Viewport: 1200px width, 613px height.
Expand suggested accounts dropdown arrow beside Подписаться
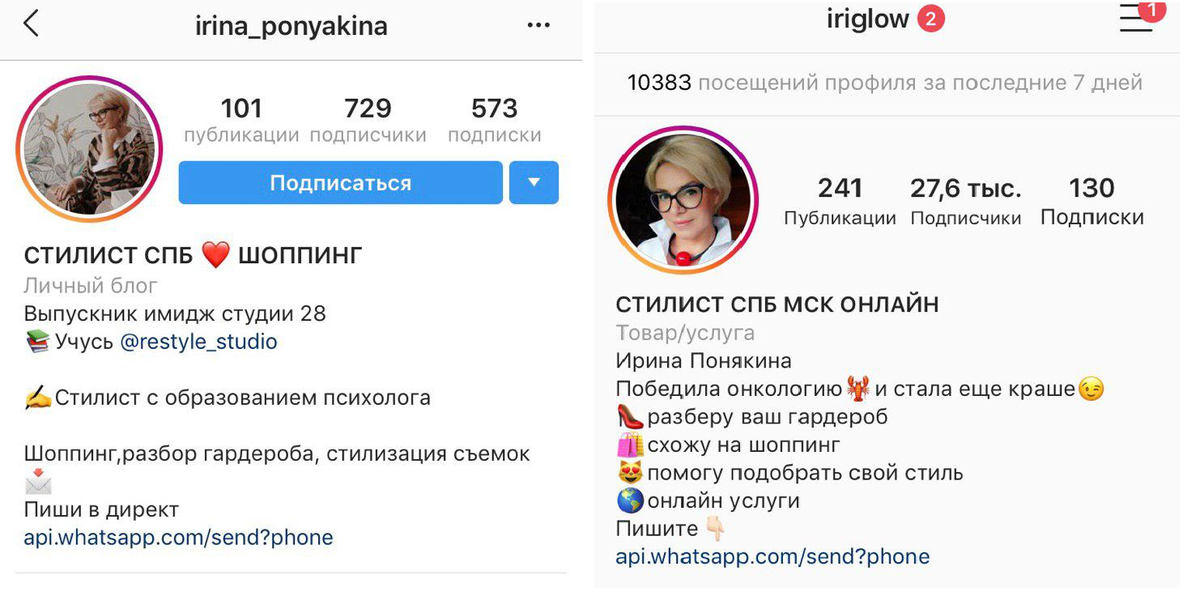tap(534, 183)
